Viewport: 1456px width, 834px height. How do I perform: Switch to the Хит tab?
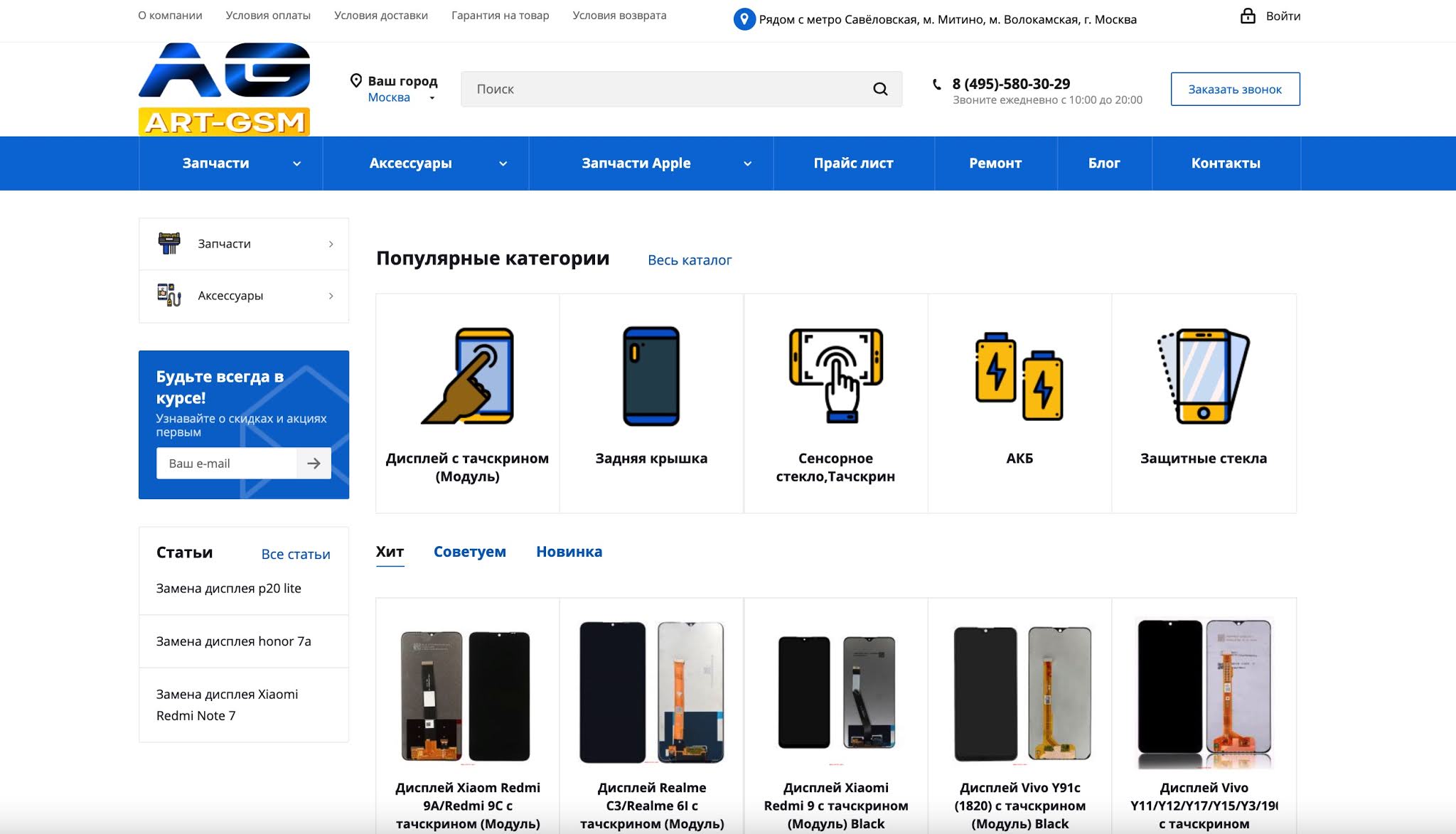(x=390, y=552)
